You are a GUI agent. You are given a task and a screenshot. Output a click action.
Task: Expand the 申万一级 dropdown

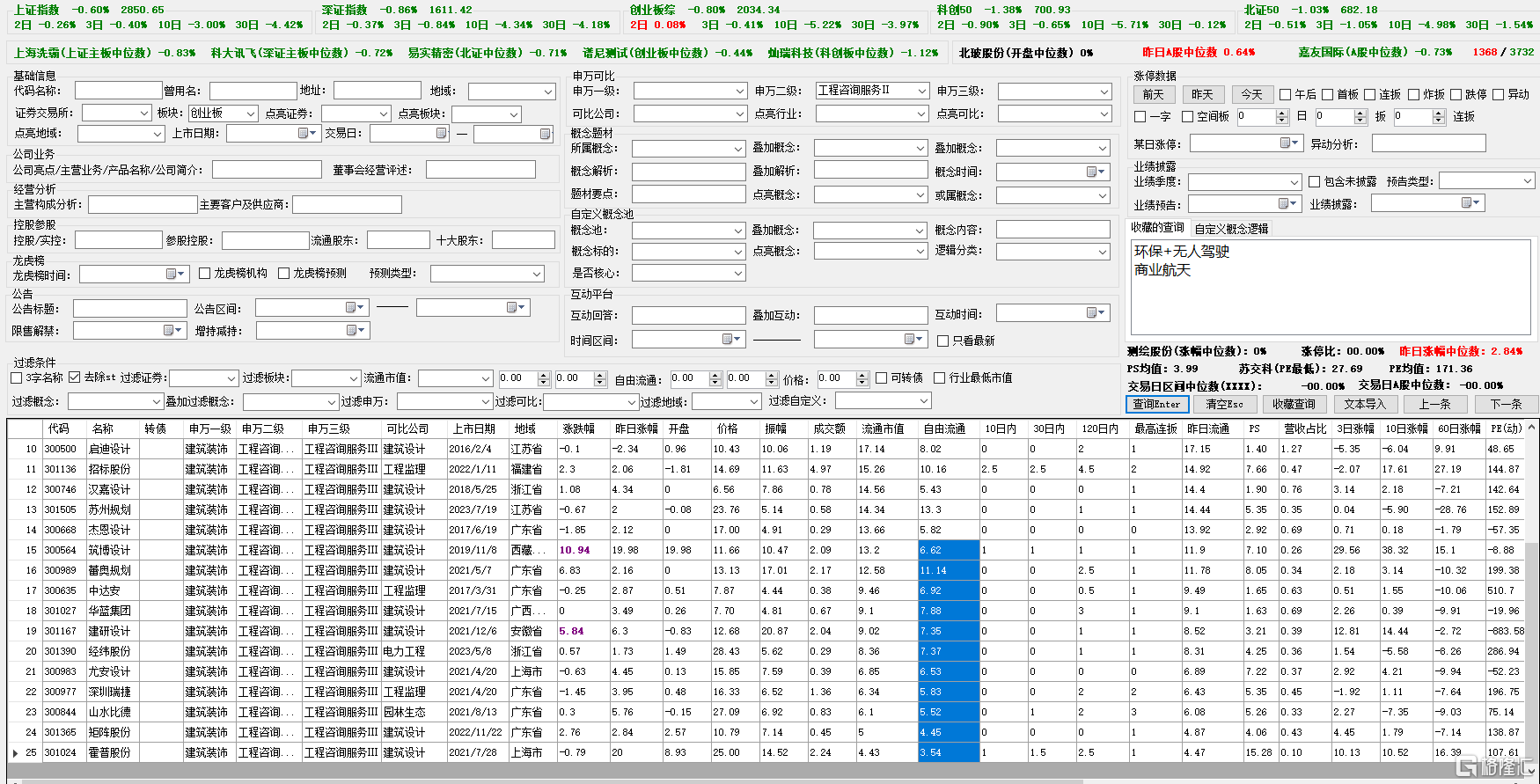click(x=690, y=91)
